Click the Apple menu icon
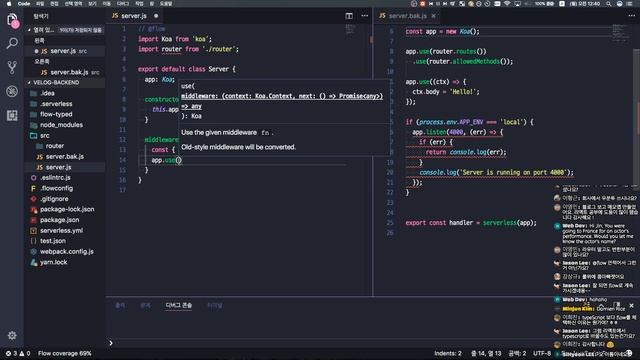Viewport: 640px width, 360px height. click(x=9, y=4)
